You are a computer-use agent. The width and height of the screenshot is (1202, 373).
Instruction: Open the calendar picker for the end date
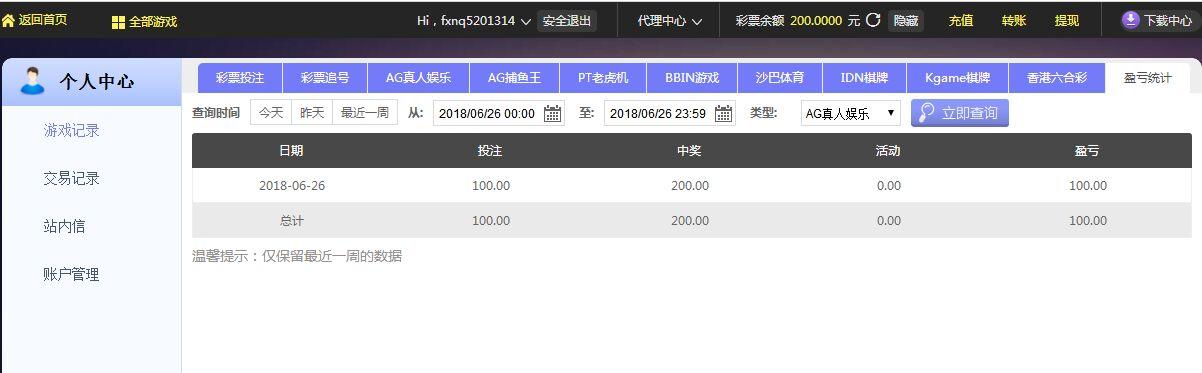pyautogui.click(x=724, y=114)
